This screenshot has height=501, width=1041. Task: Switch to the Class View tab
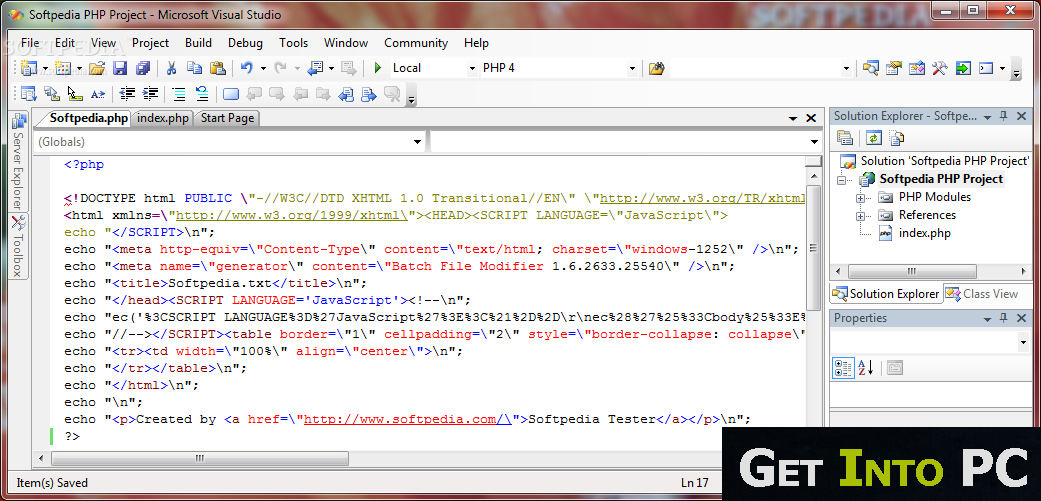(x=983, y=293)
